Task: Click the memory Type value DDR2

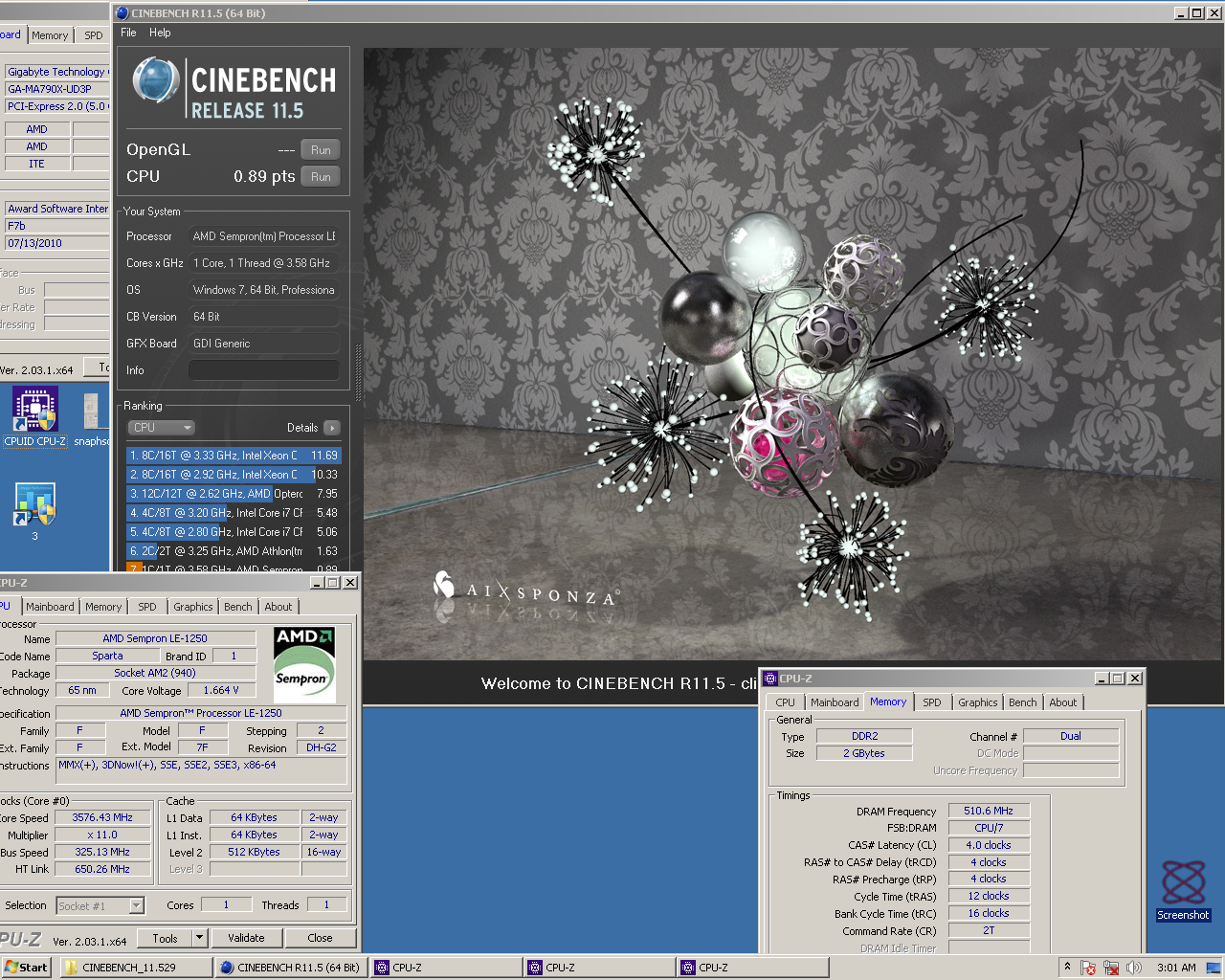Action: (x=864, y=736)
